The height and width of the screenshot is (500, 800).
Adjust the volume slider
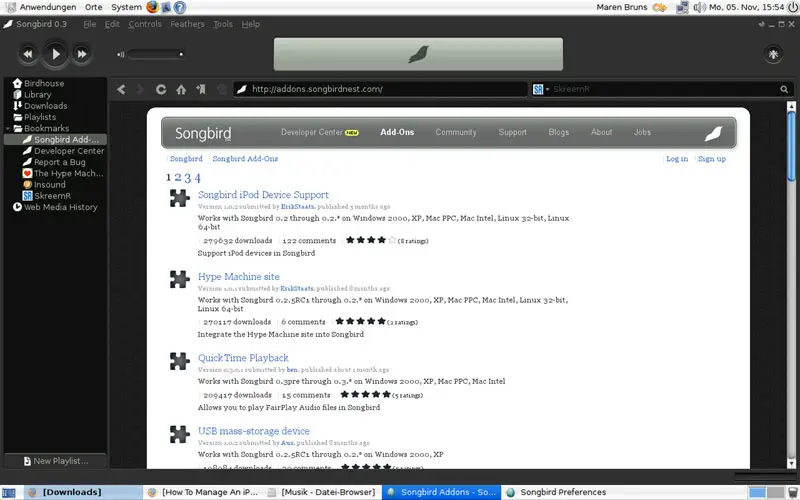[156, 54]
